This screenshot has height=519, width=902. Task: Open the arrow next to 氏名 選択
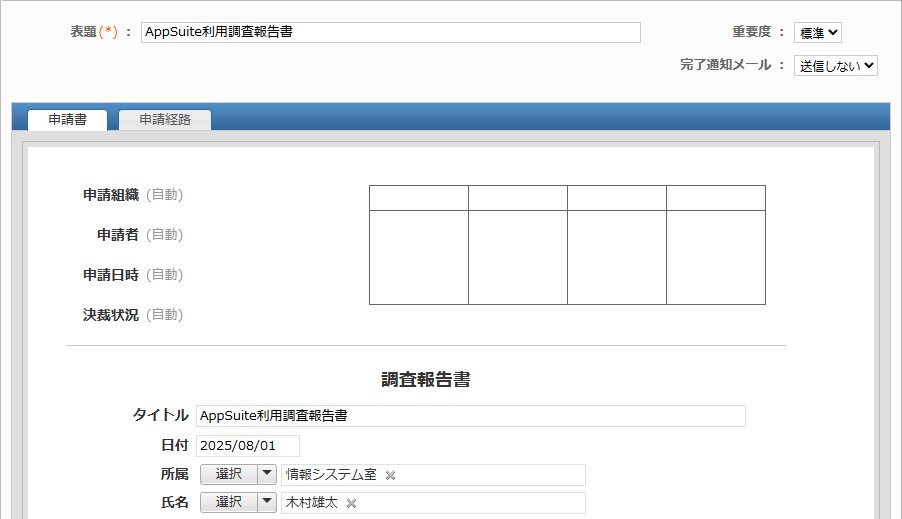[267, 502]
